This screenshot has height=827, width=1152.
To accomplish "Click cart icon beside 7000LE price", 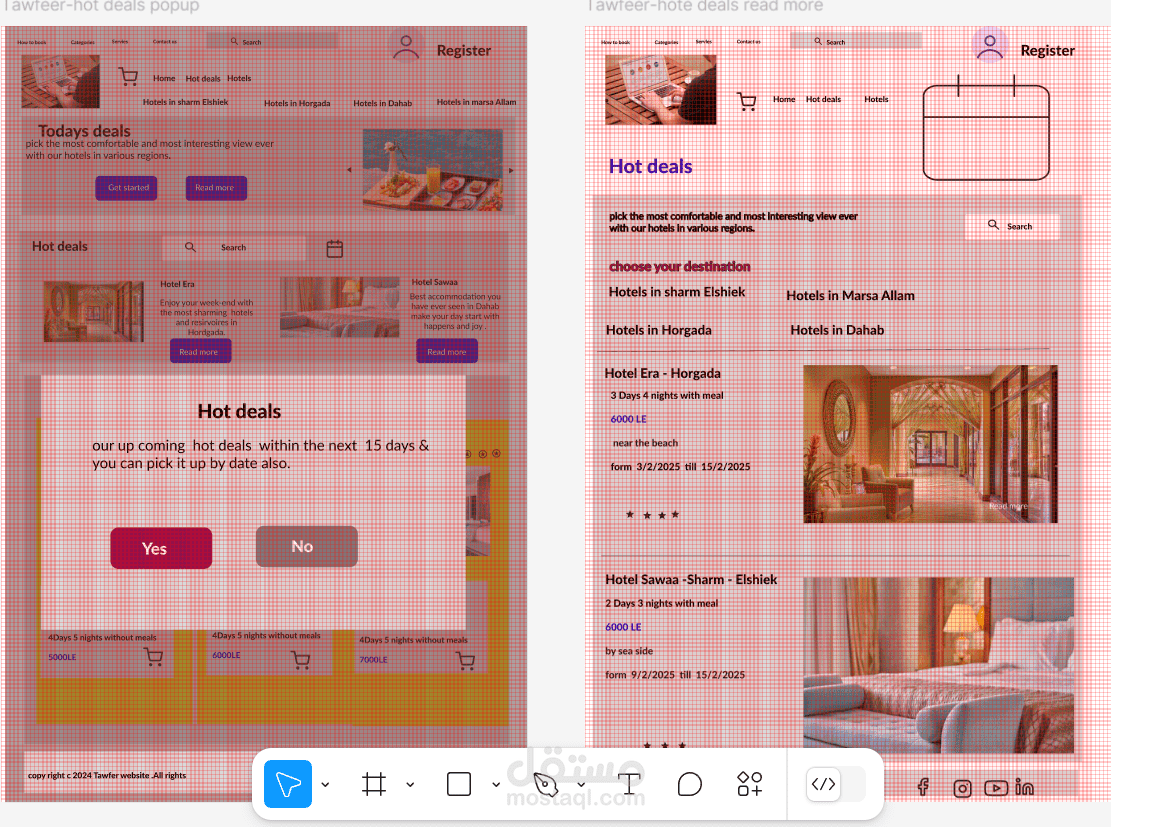I will (466, 661).
